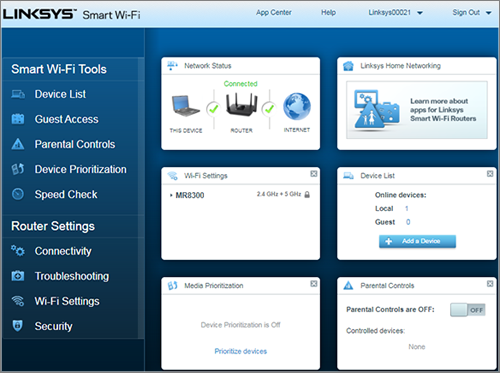Open Speed Check from the sidebar

(66, 194)
